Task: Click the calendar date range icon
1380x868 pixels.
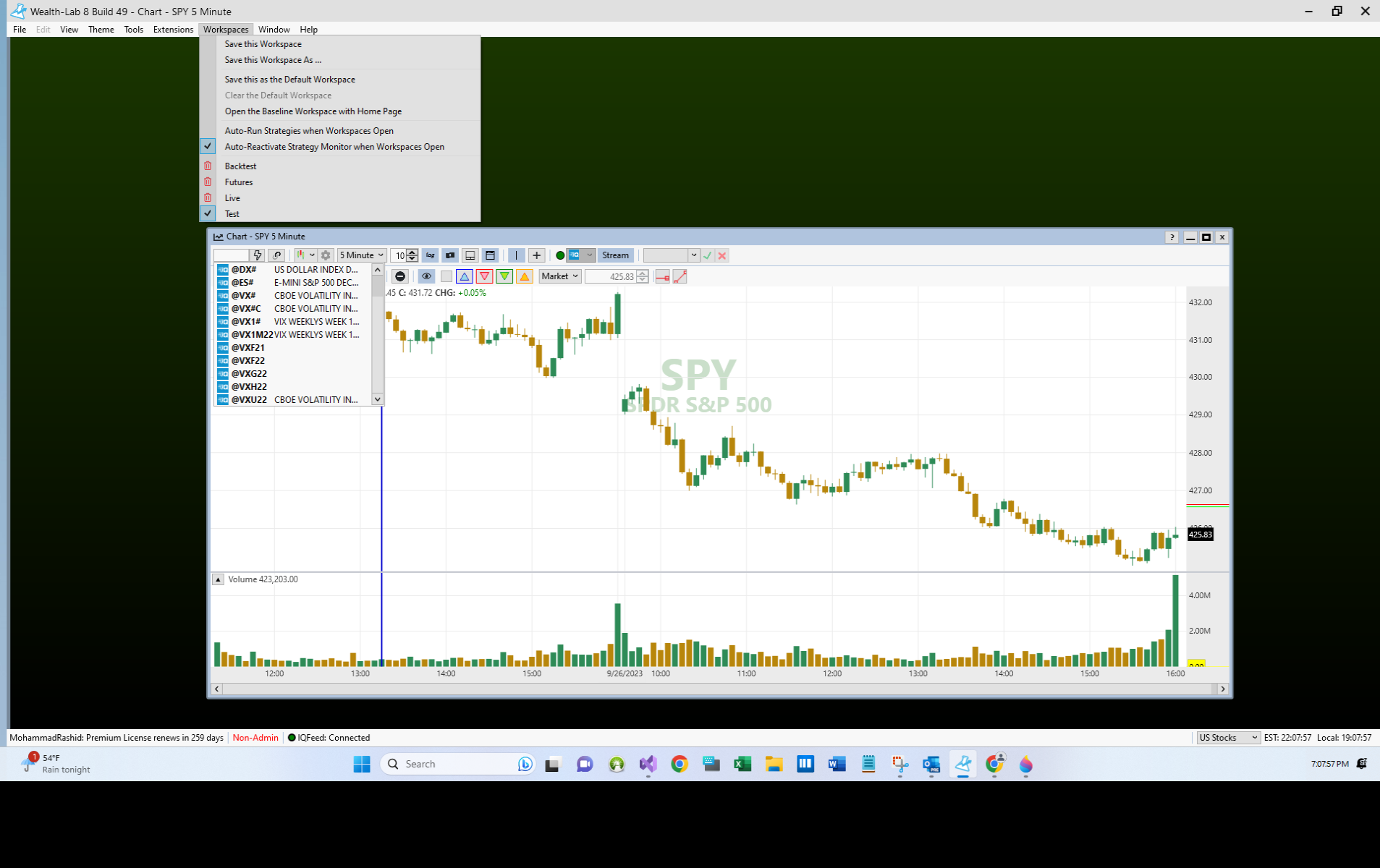Action: click(490, 255)
